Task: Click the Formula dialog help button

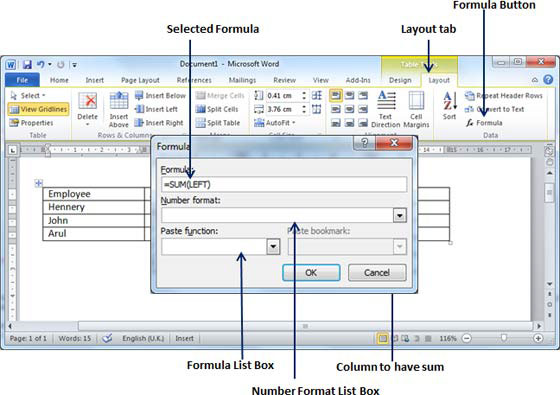Action: 364,143
